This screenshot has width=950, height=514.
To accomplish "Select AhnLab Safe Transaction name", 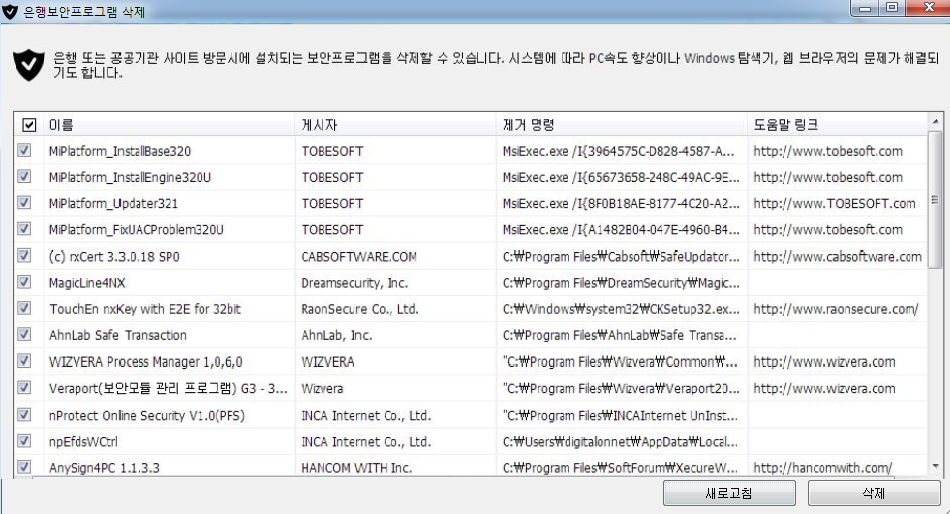I will tap(118, 335).
